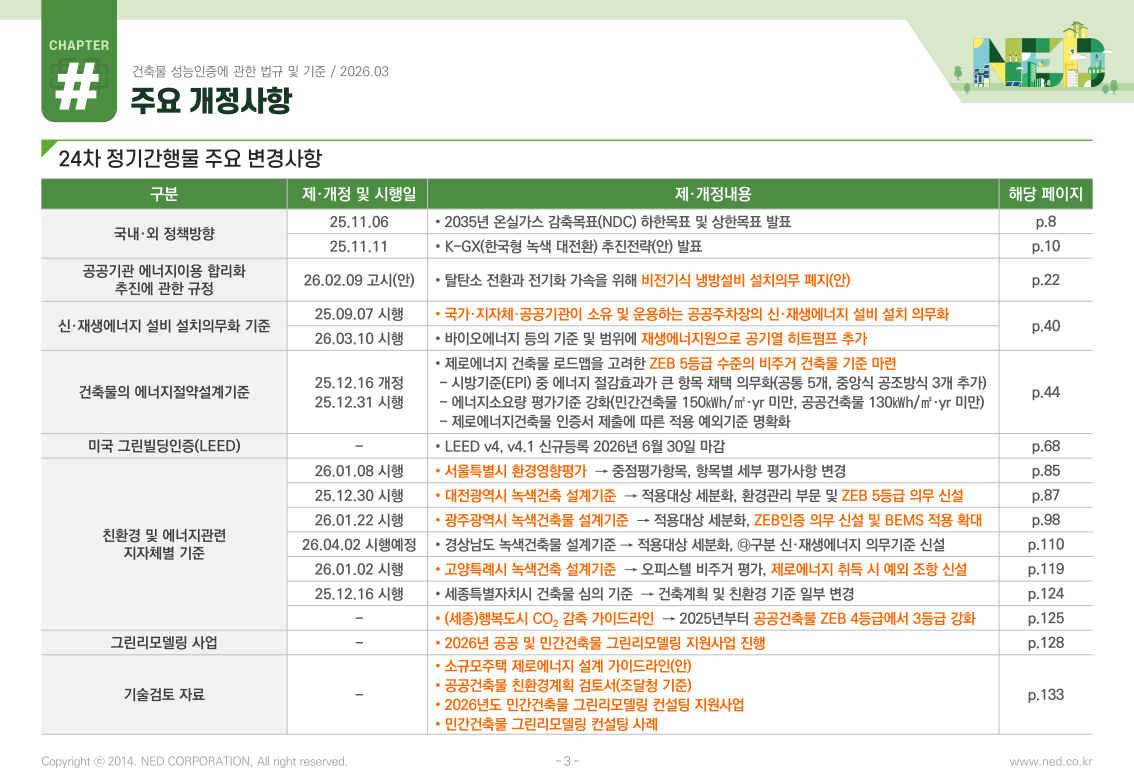Click the 구분 column header

click(x=164, y=194)
